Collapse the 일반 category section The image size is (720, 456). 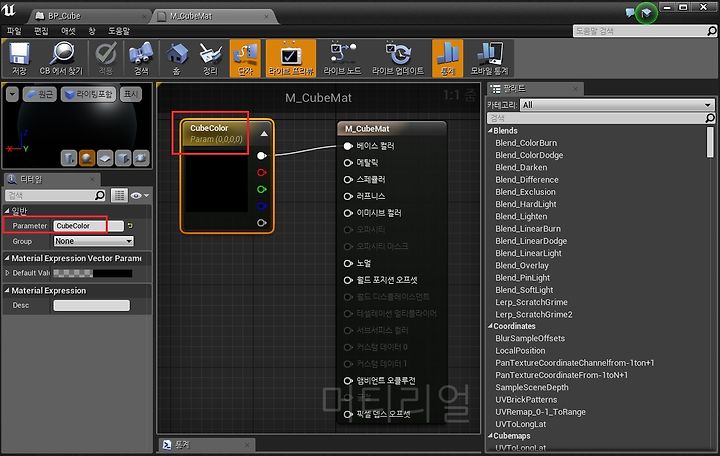(7, 211)
